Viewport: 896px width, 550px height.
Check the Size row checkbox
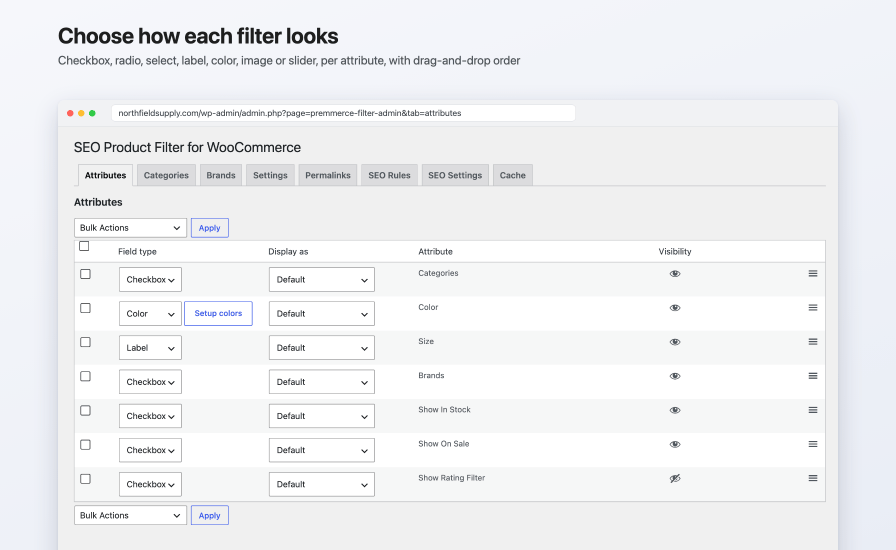(x=85, y=342)
